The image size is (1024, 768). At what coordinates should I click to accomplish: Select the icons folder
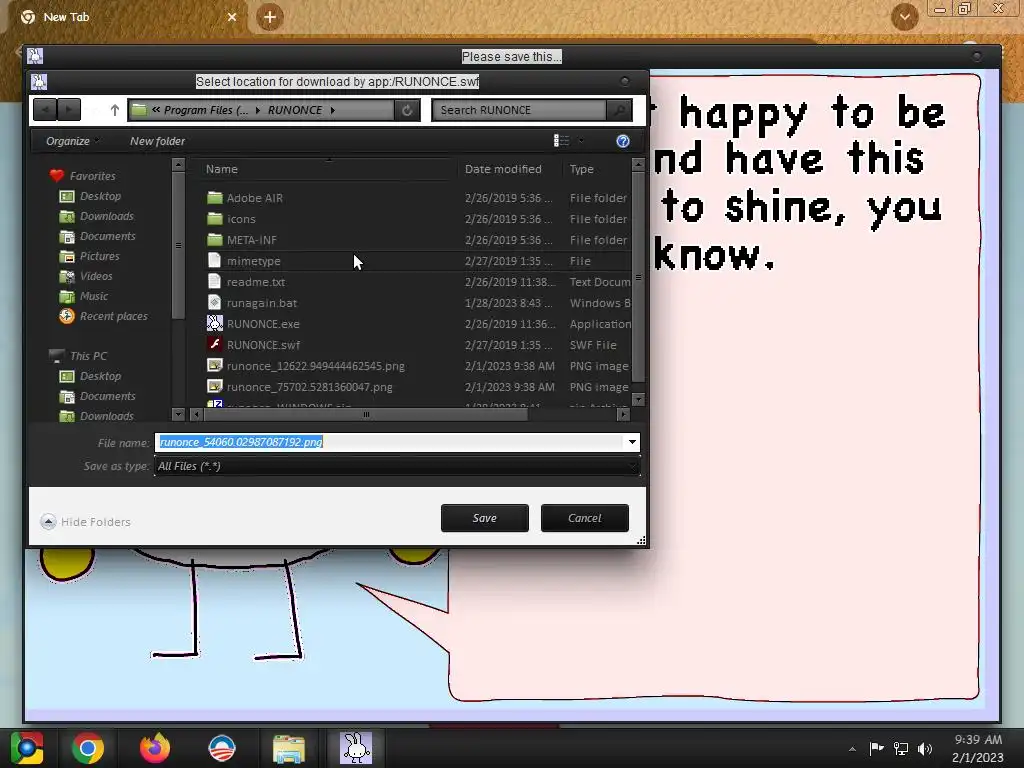click(x=241, y=219)
